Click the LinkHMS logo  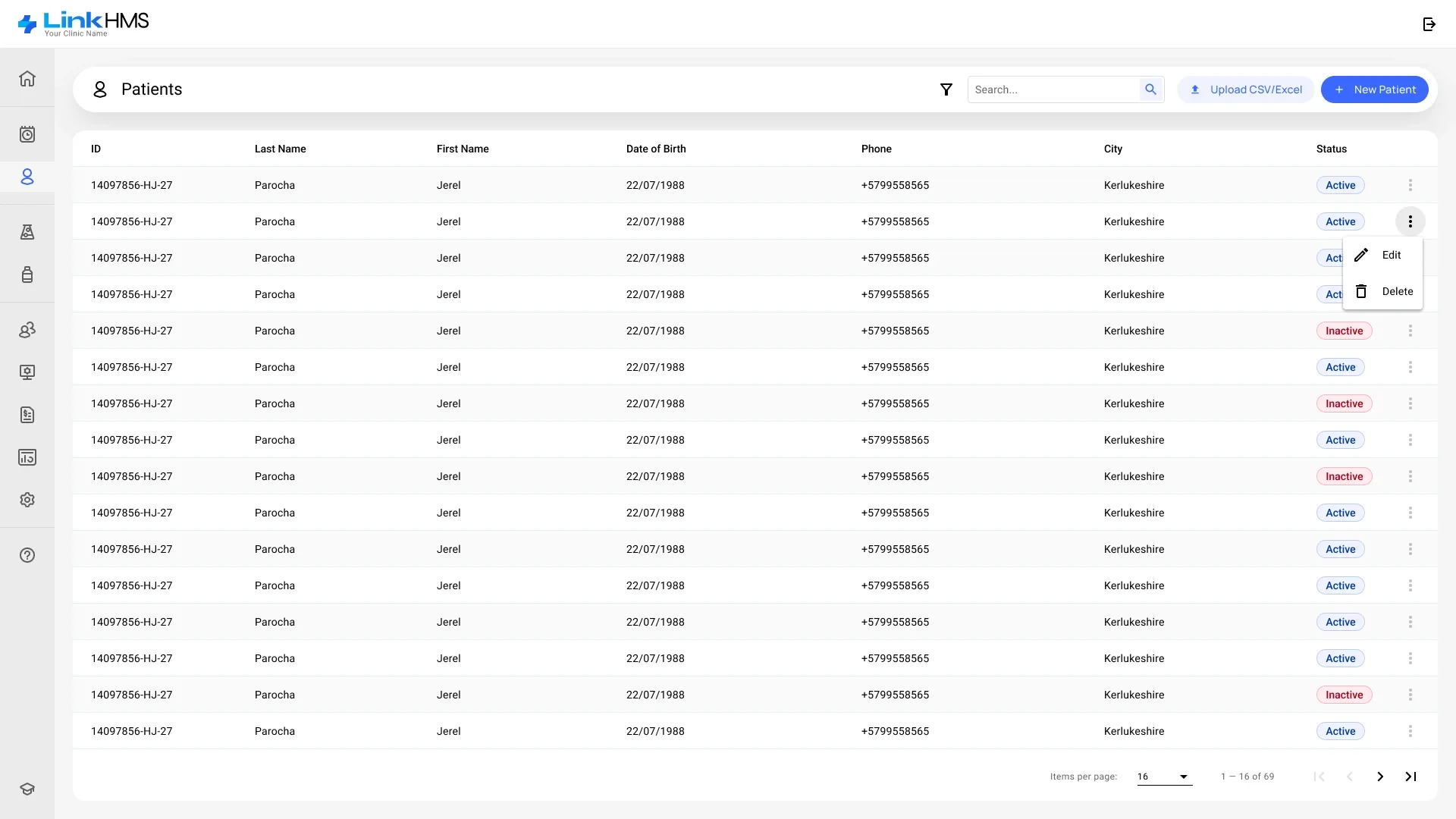(83, 24)
